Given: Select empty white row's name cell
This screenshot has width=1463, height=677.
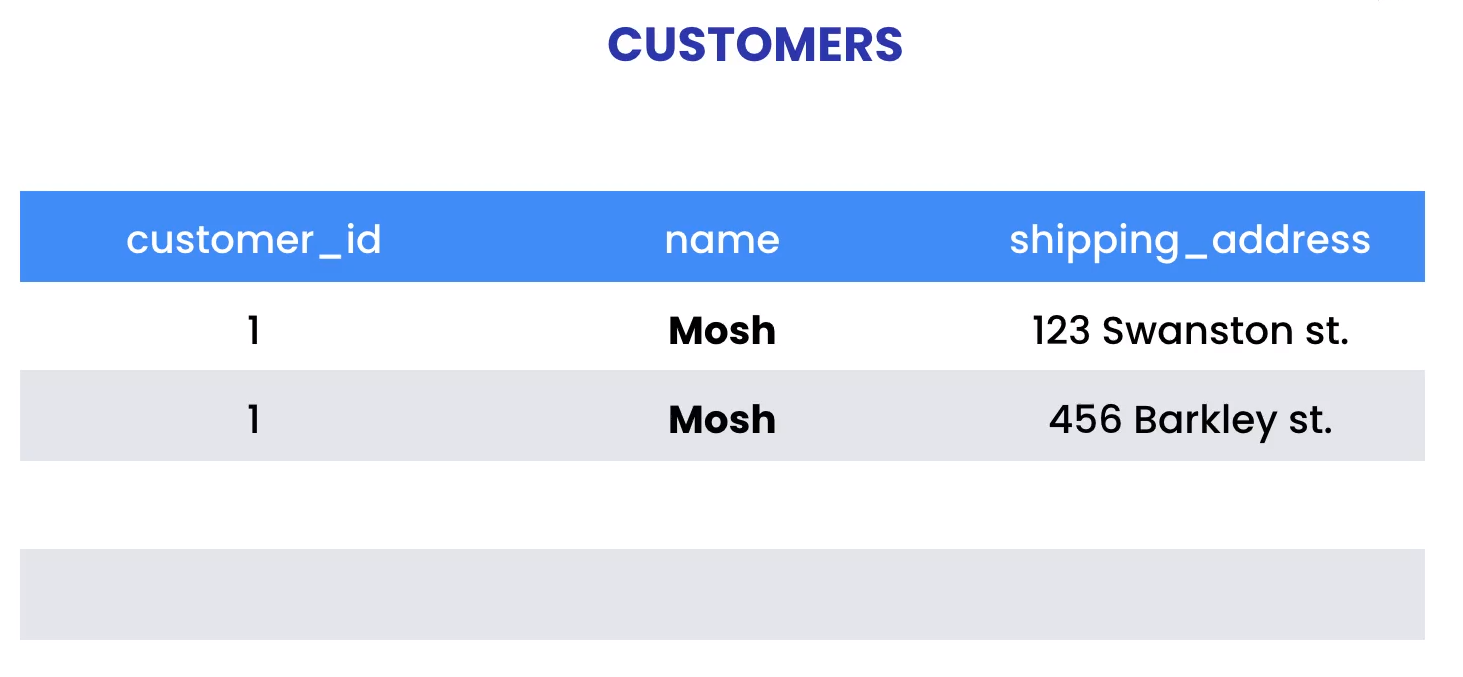Looking at the screenshot, I should coord(722,505).
